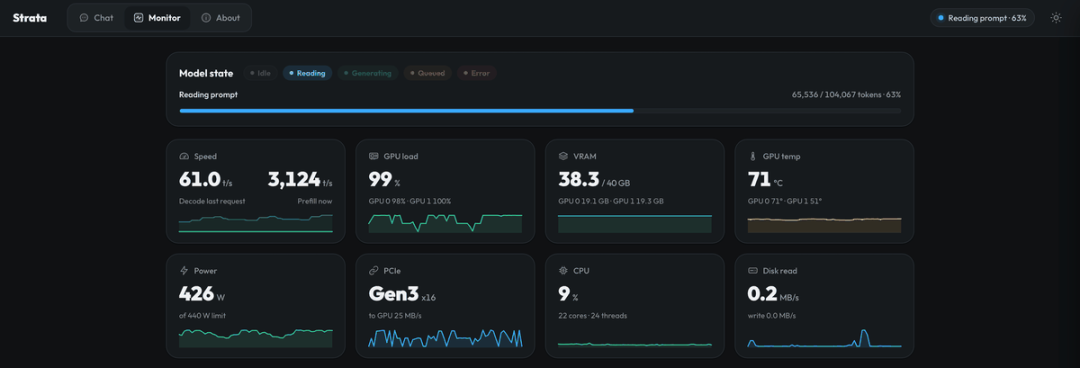The width and height of the screenshot is (1080, 368).
Task: Click the 61.0 t/s decode speed value
Action: pyautogui.click(x=205, y=180)
